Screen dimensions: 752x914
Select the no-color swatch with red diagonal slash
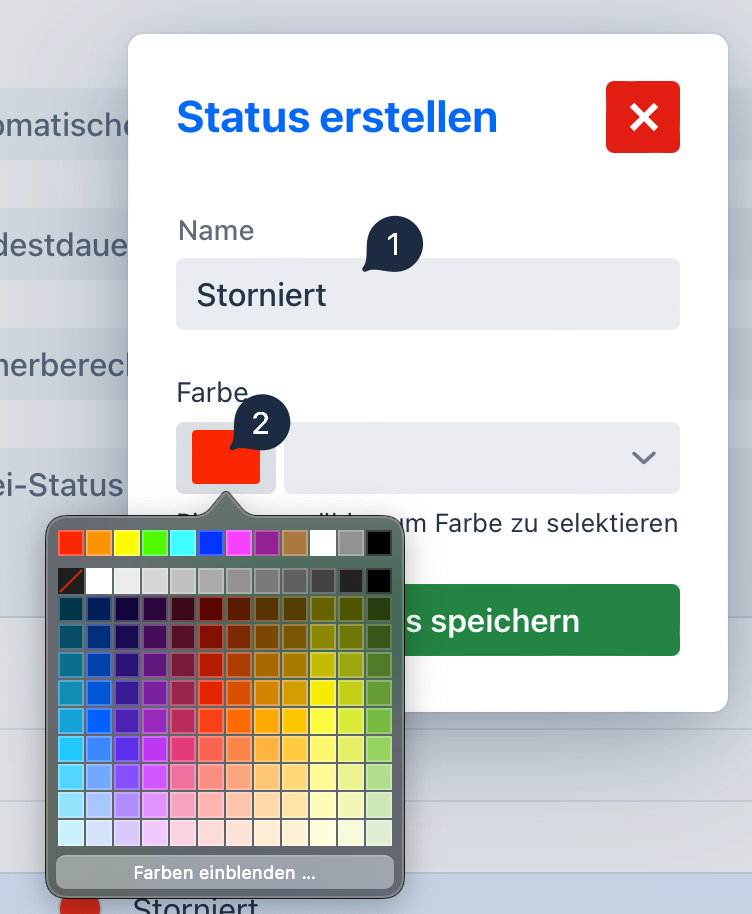[71, 580]
